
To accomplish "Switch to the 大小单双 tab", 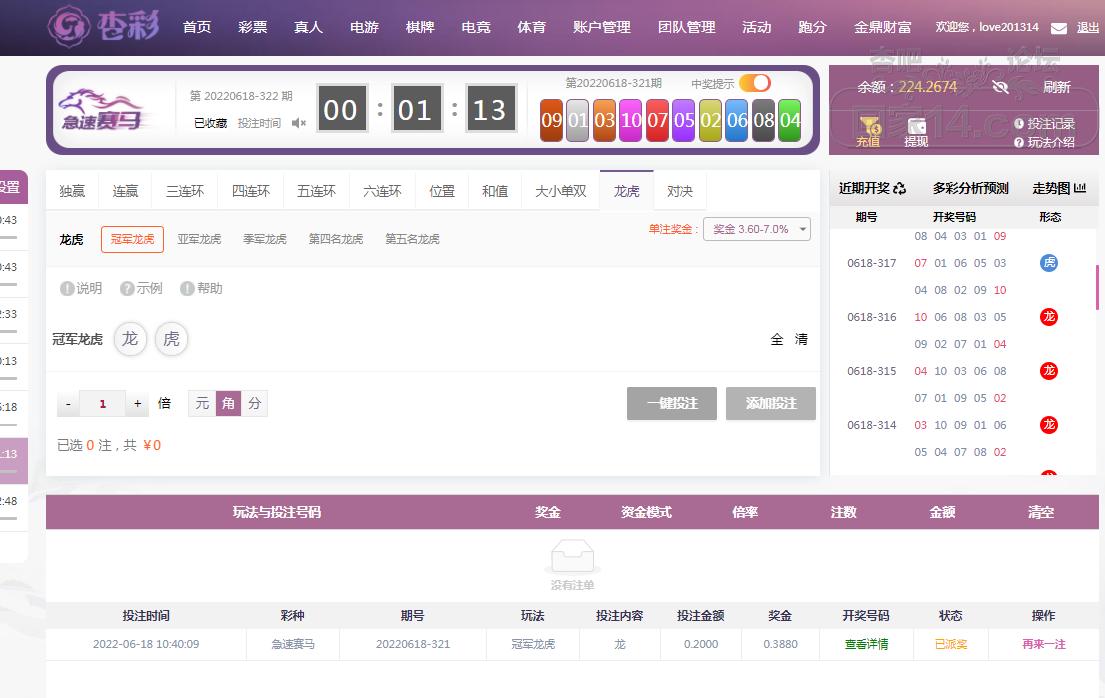I will pyautogui.click(x=560, y=191).
